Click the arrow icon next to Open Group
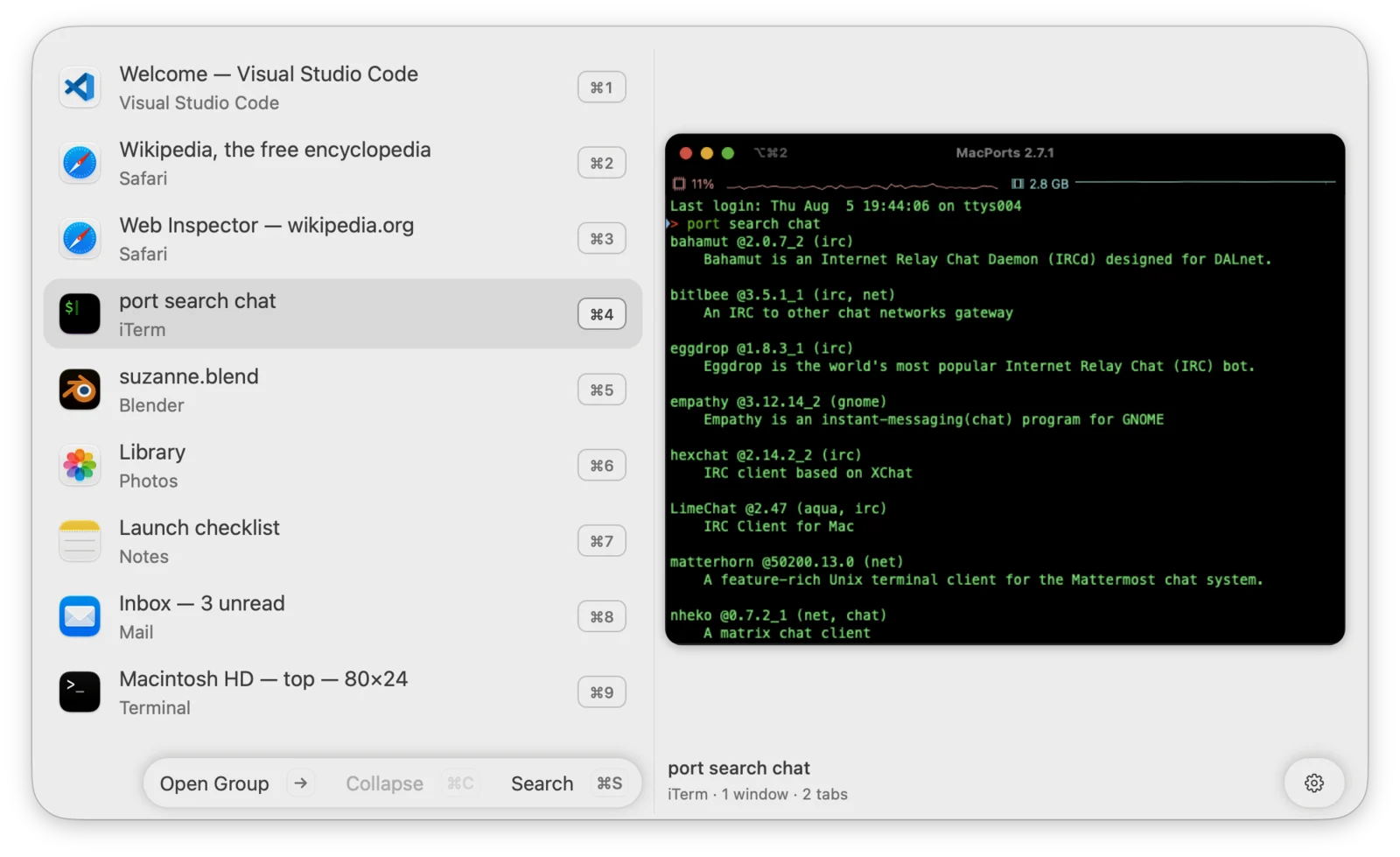1400x857 pixels. coord(301,783)
